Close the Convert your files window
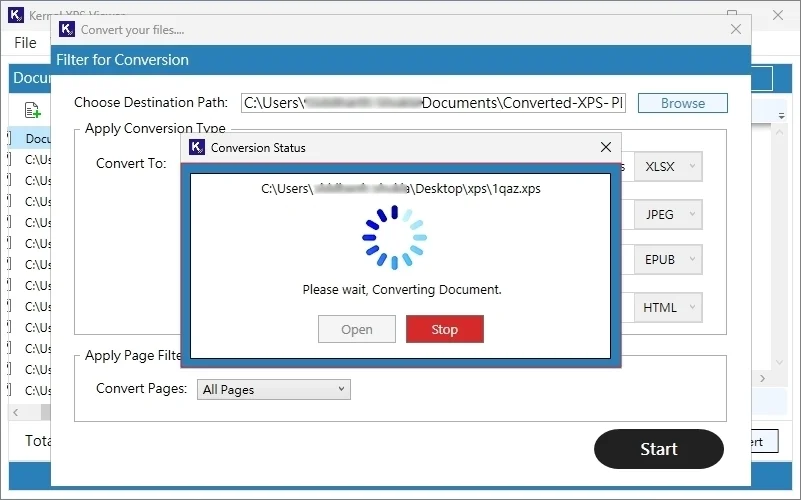801x500 pixels. click(x=736, y=29)
